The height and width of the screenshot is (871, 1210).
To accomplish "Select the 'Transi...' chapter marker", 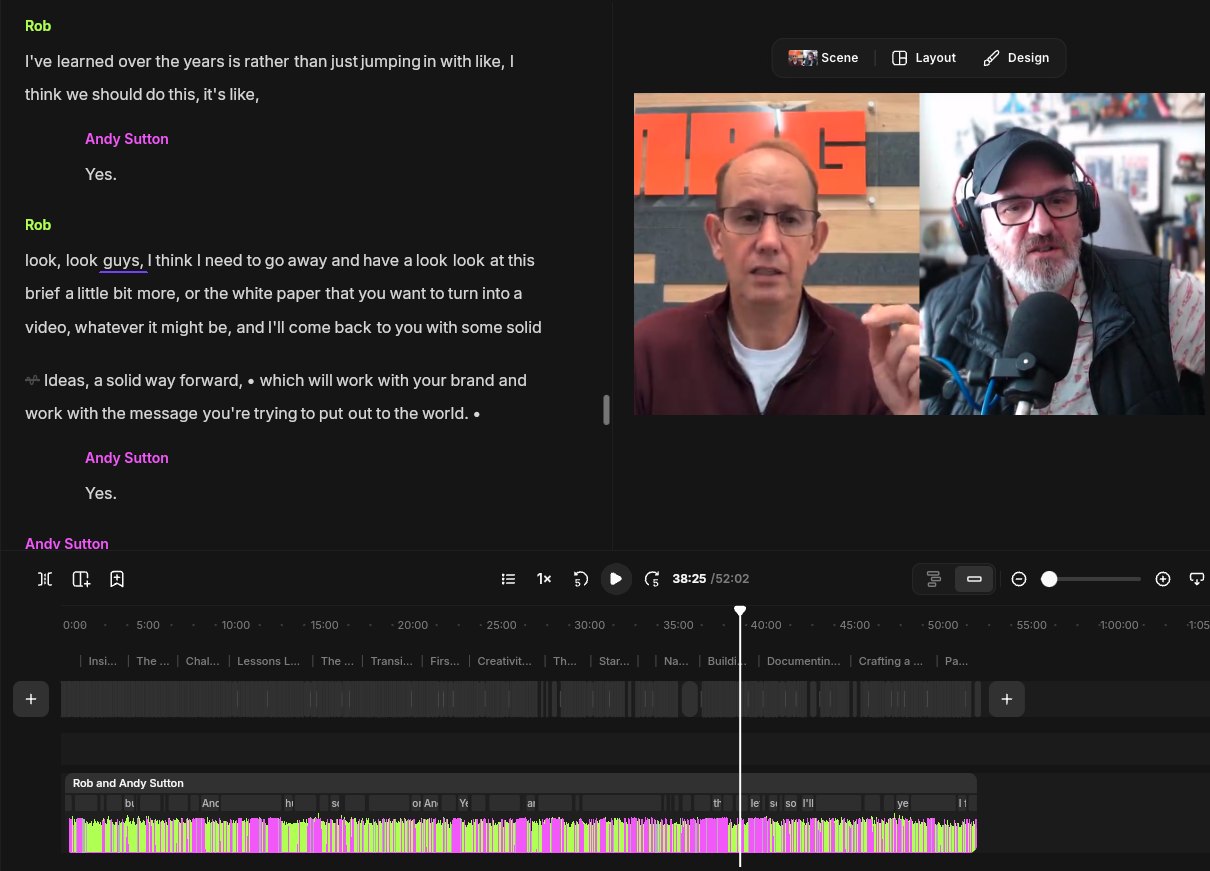I will [x=391, y=661].
